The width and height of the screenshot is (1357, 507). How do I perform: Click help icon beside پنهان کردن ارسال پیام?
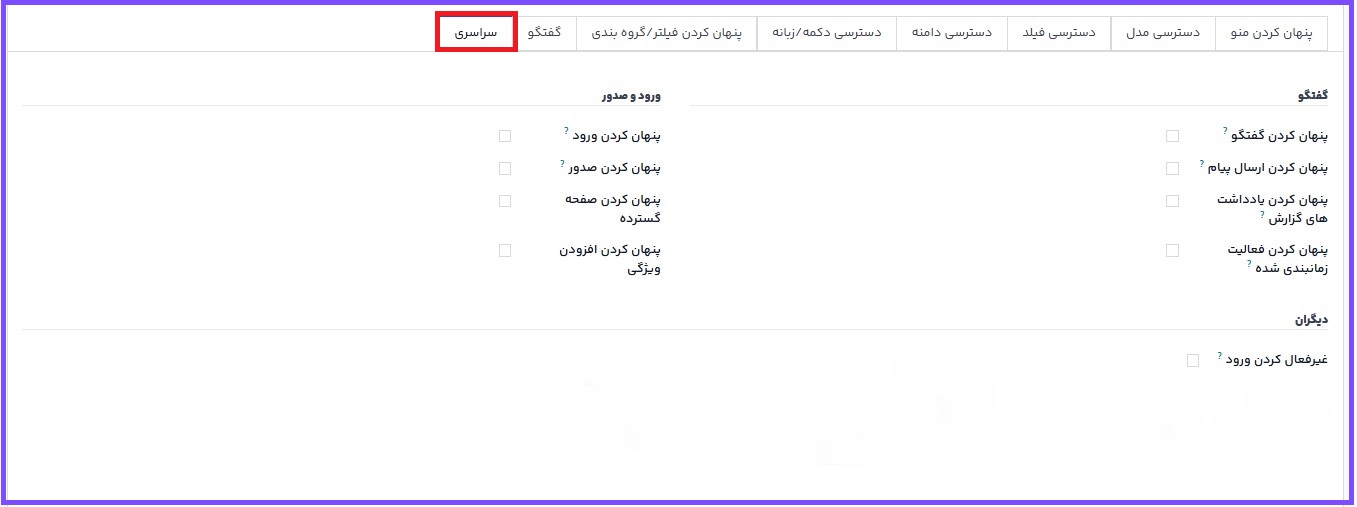tap(1202, 163)
